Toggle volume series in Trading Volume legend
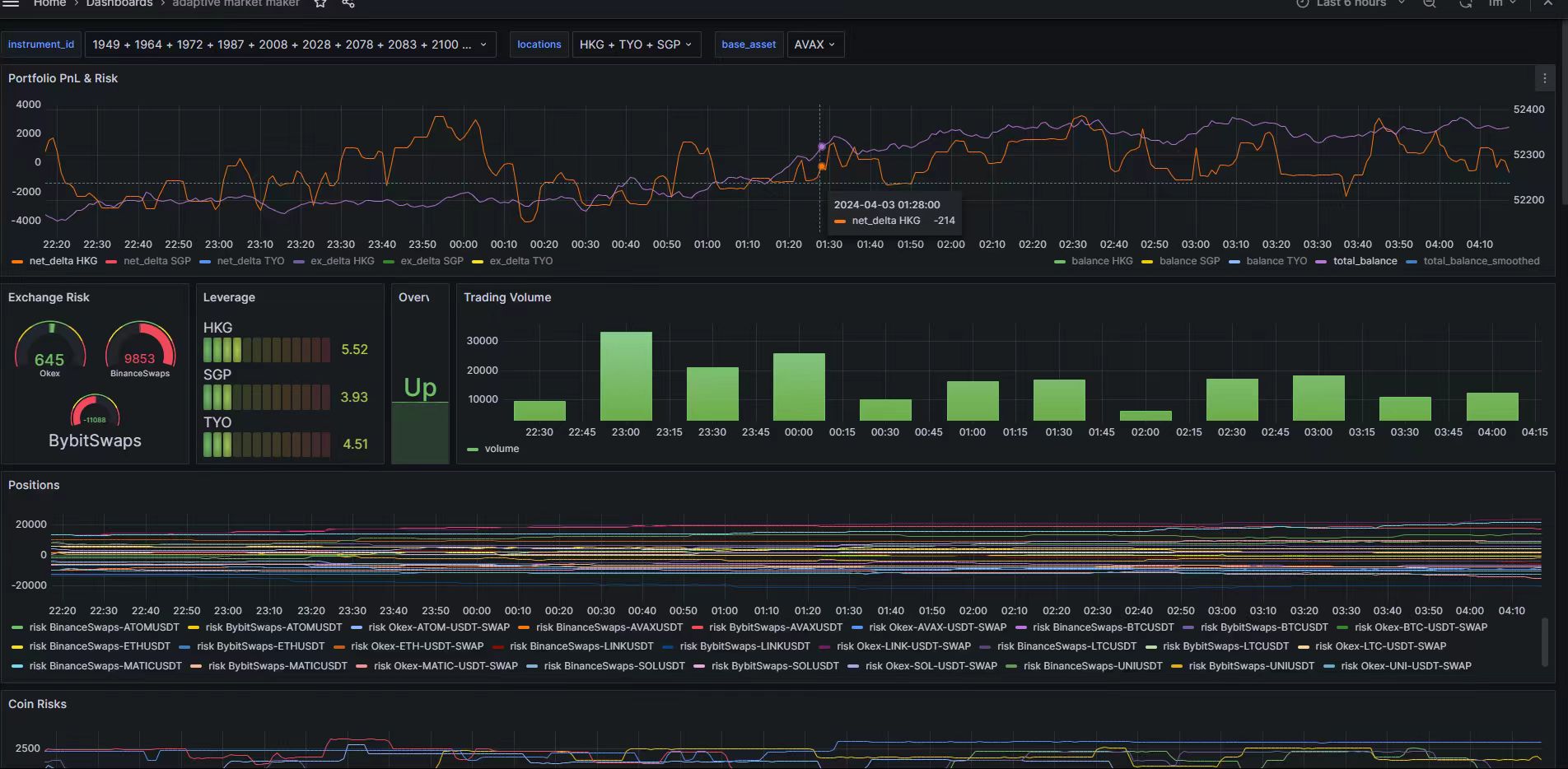1568x769 pixels. tap(502, 449)
